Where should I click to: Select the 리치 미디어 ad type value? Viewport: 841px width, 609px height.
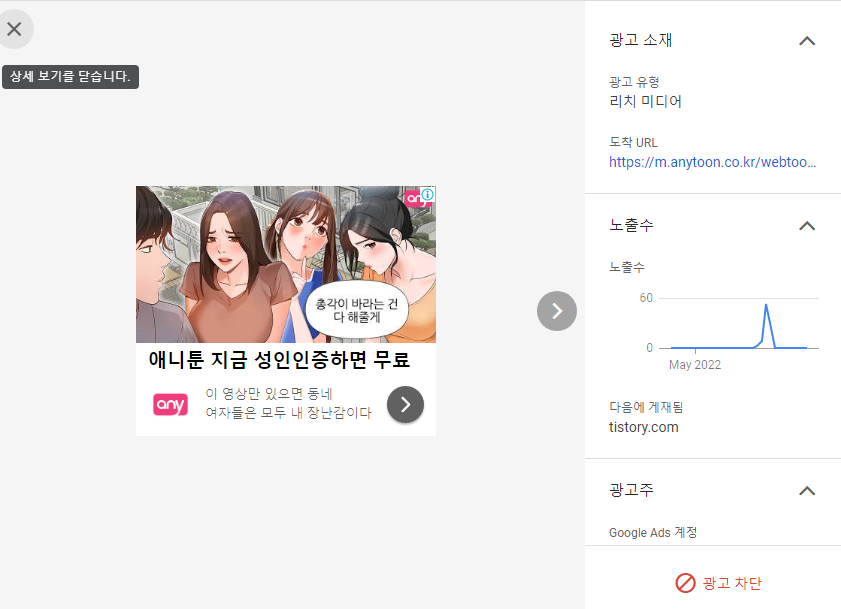click(645, 101)
